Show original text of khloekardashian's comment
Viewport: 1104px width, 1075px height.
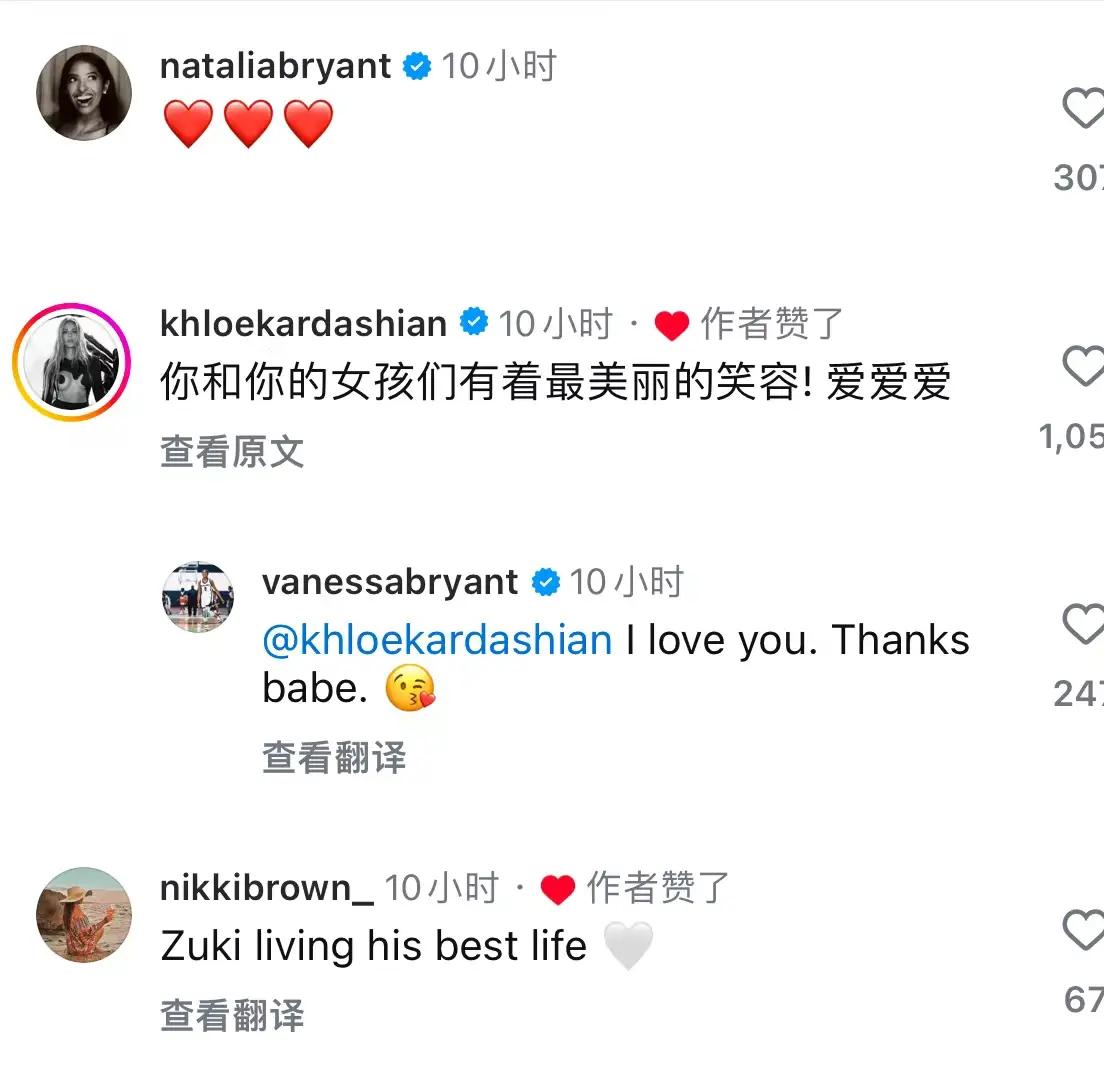[x=232, y=451]
